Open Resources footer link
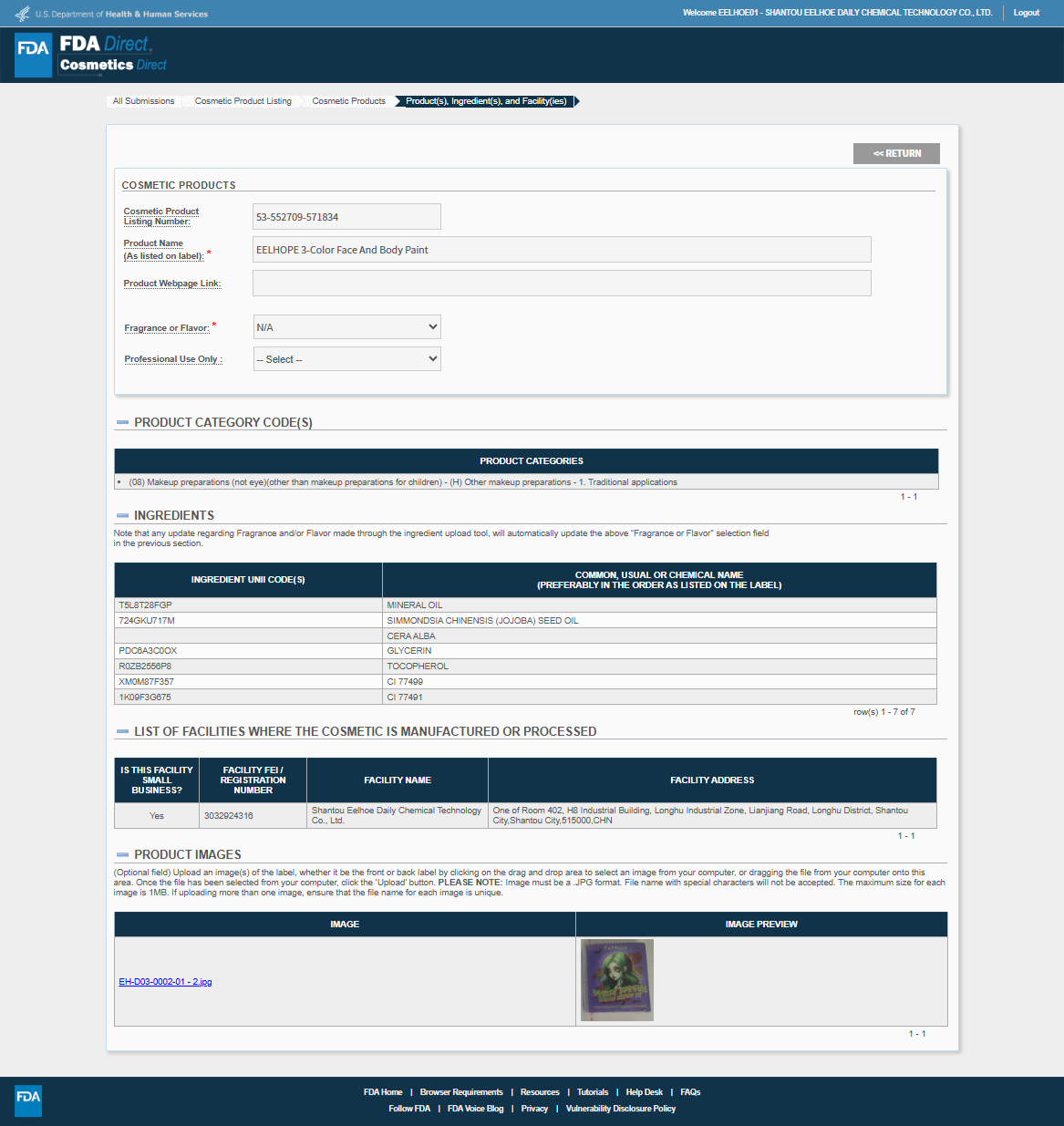This screenshot has width=1064, height=1126. coord(540,1092)
